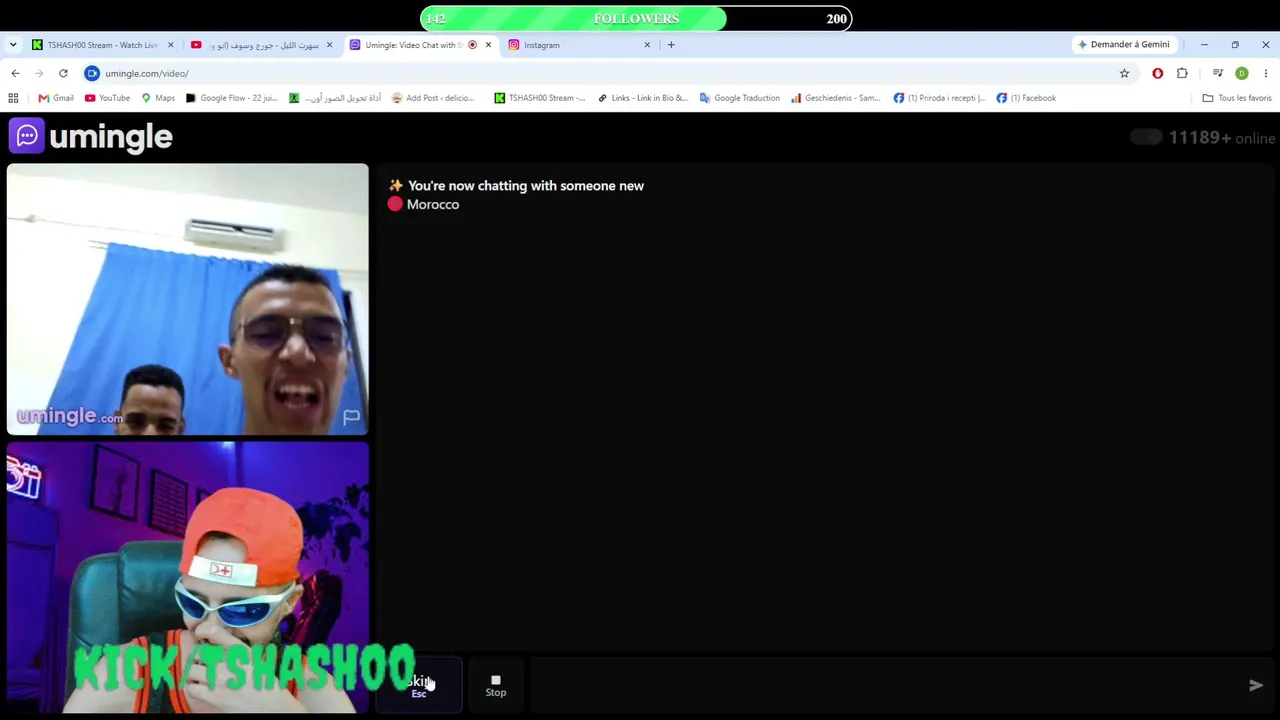Close the Umingle Video Chat tab
1280x720 pixels.
pyautogui.click(x=488, y=45)
